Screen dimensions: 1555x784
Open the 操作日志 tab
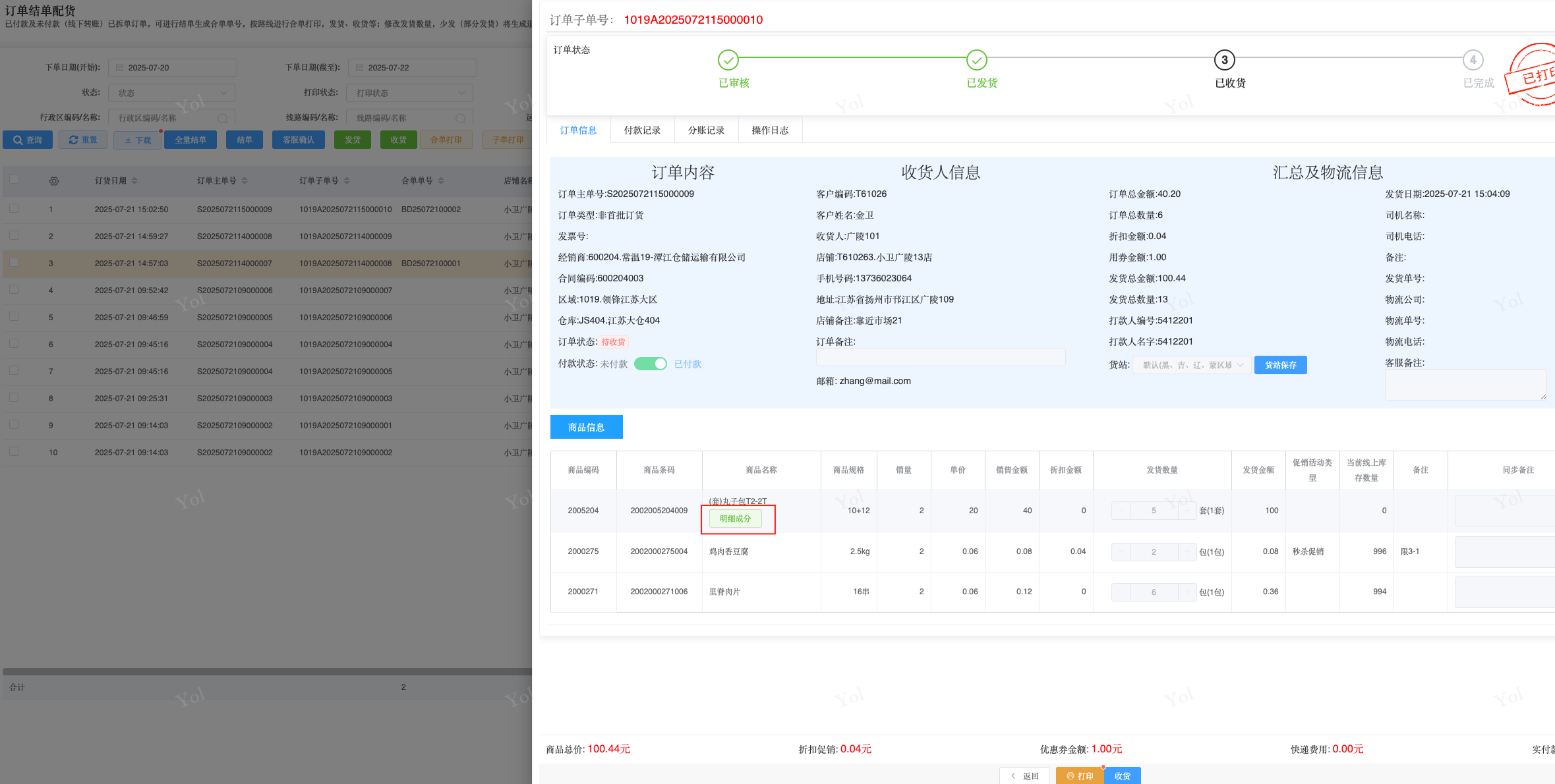point(770,130)
